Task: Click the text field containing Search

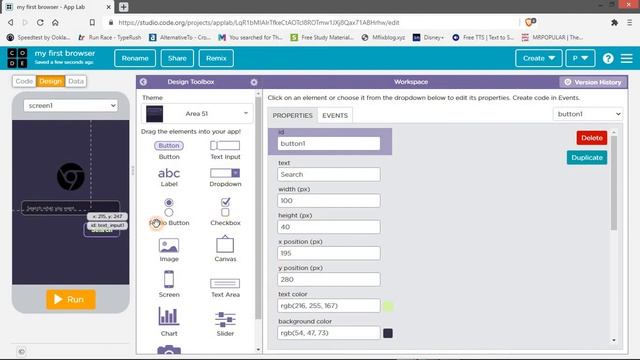Action: click(329, 174)
